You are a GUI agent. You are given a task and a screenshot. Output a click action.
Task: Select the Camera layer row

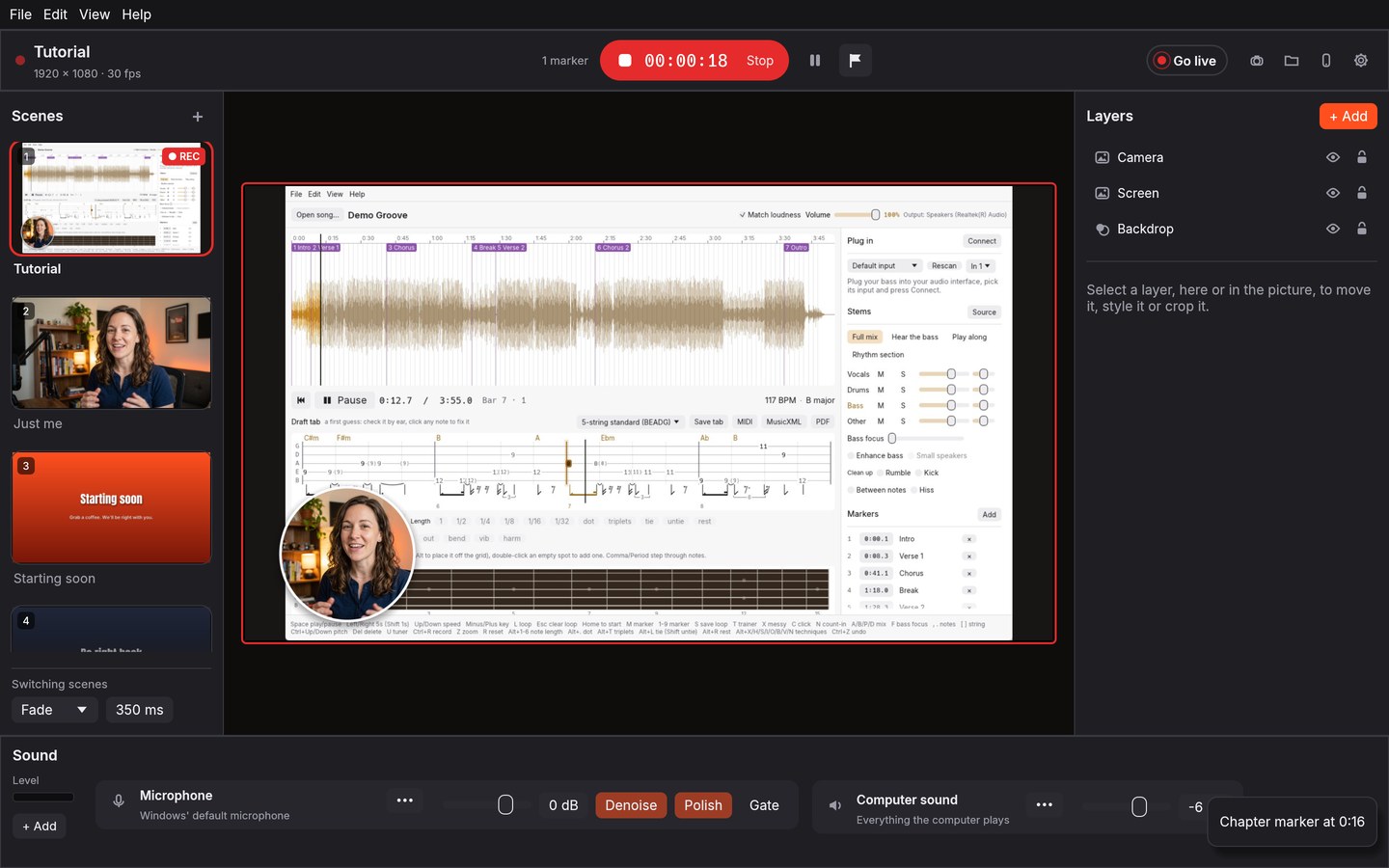click(1232, 157)
